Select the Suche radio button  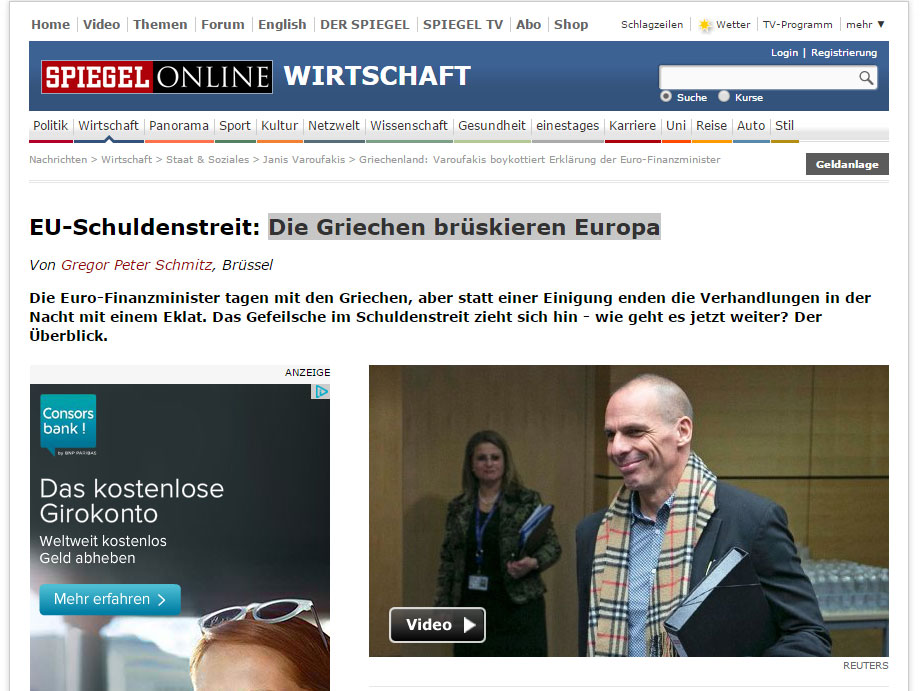pos(665,96)
